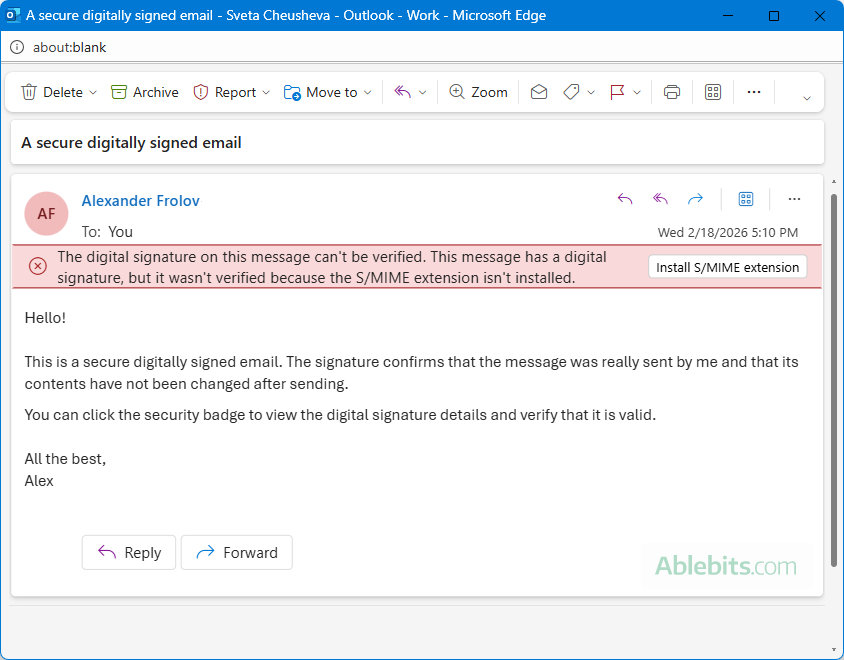Forward via the header arrow icon

click(696, 198)
